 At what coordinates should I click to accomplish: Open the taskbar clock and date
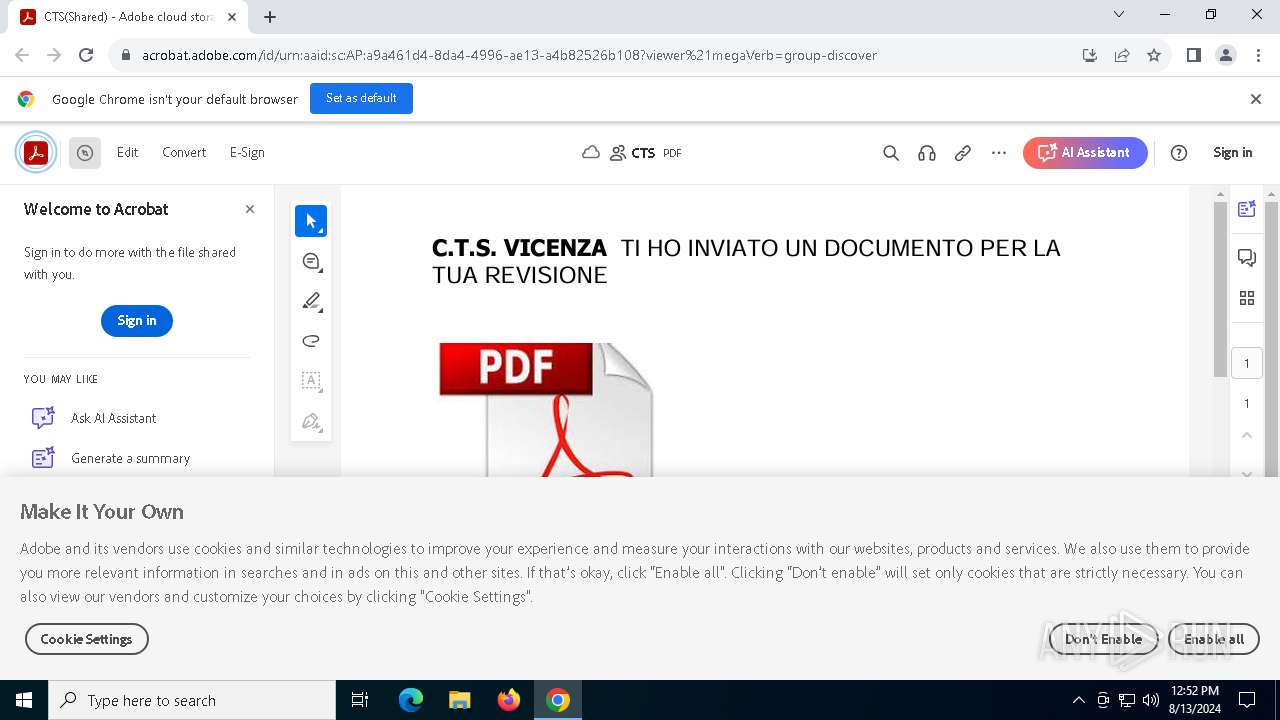click(x=1194, y=700)
